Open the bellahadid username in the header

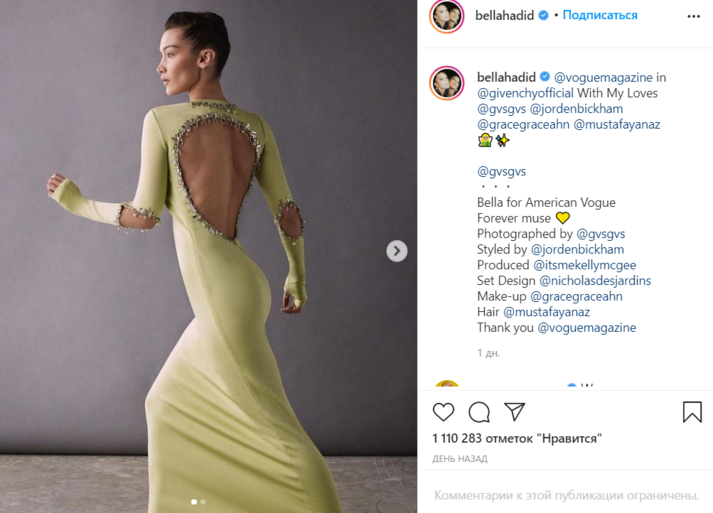click(504, 15)
